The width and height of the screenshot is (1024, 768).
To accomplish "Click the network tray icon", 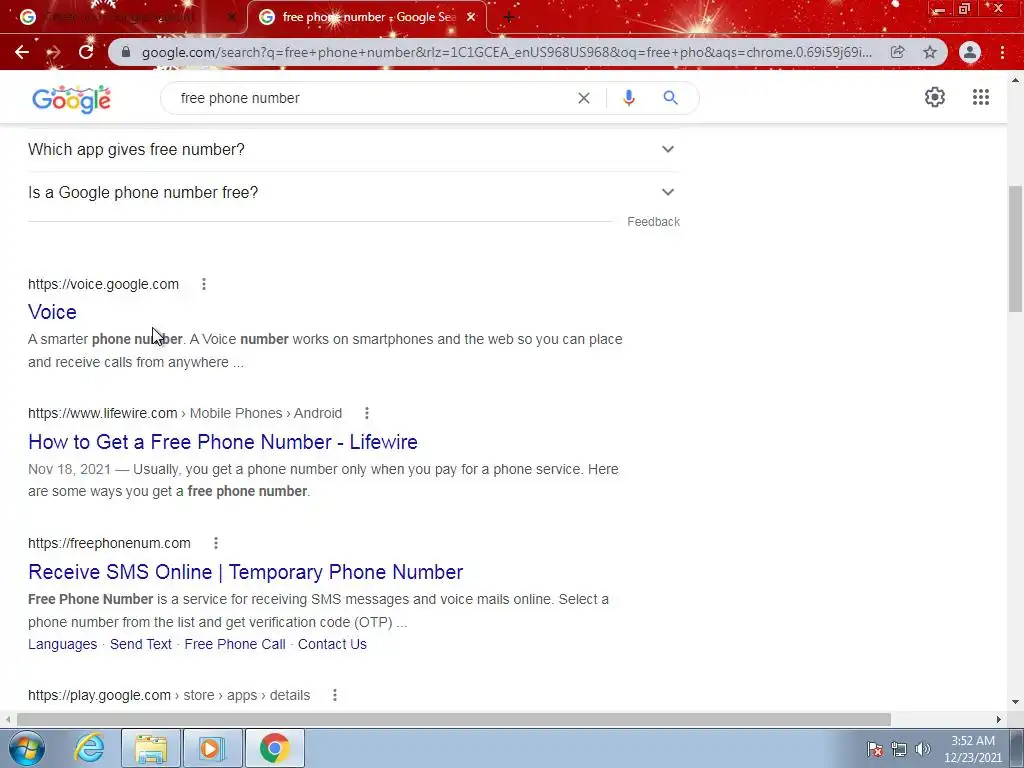I will 899,749.
